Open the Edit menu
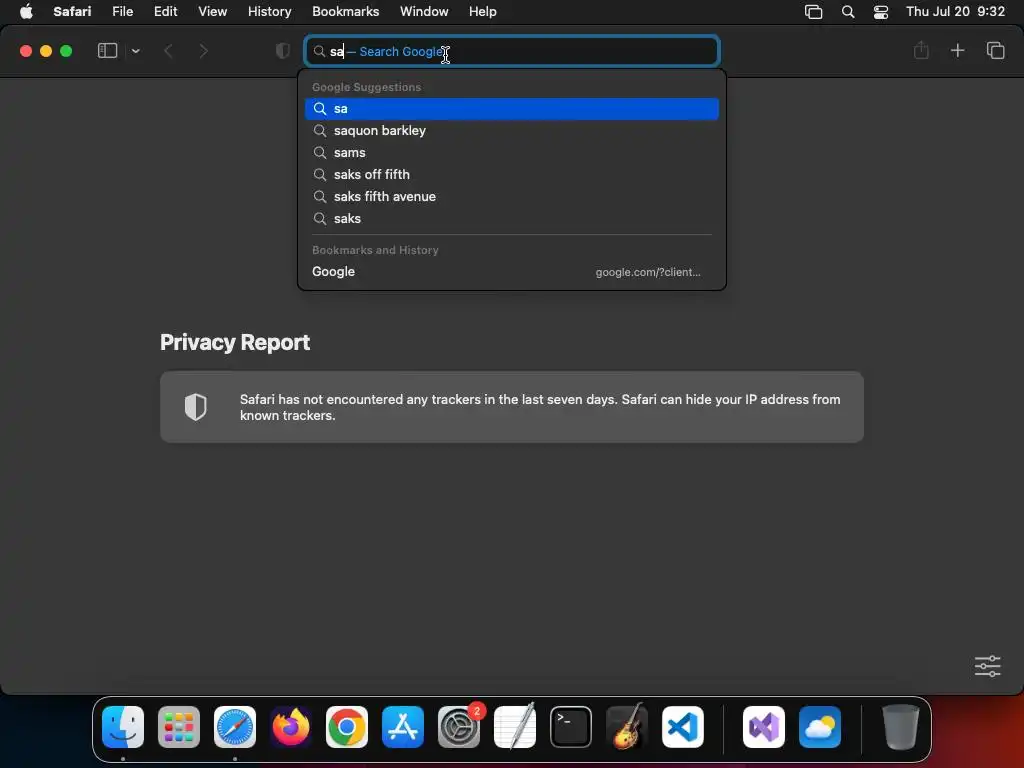Screen dimensions: 1024x768 [166, 12]
